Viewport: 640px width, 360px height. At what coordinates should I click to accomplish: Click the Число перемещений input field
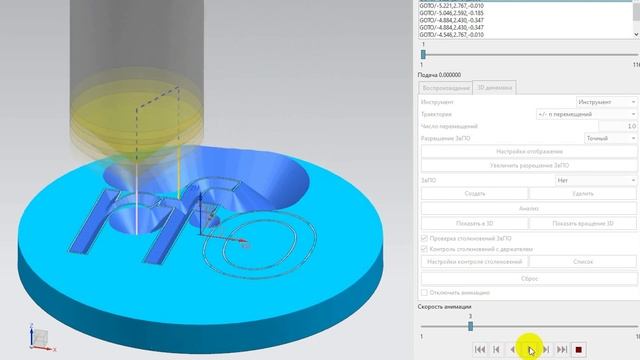pyautogui.click(x=618, y=126)
